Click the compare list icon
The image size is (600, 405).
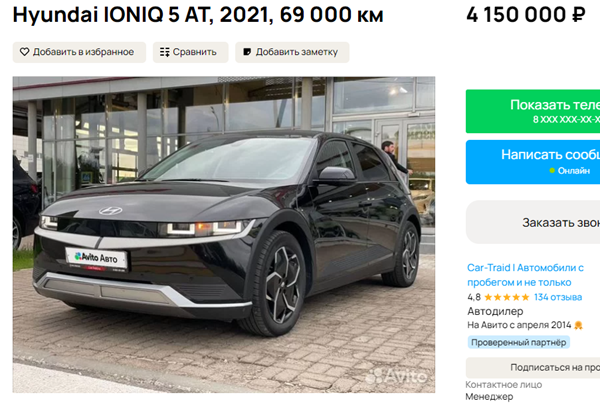click(165, 52)
